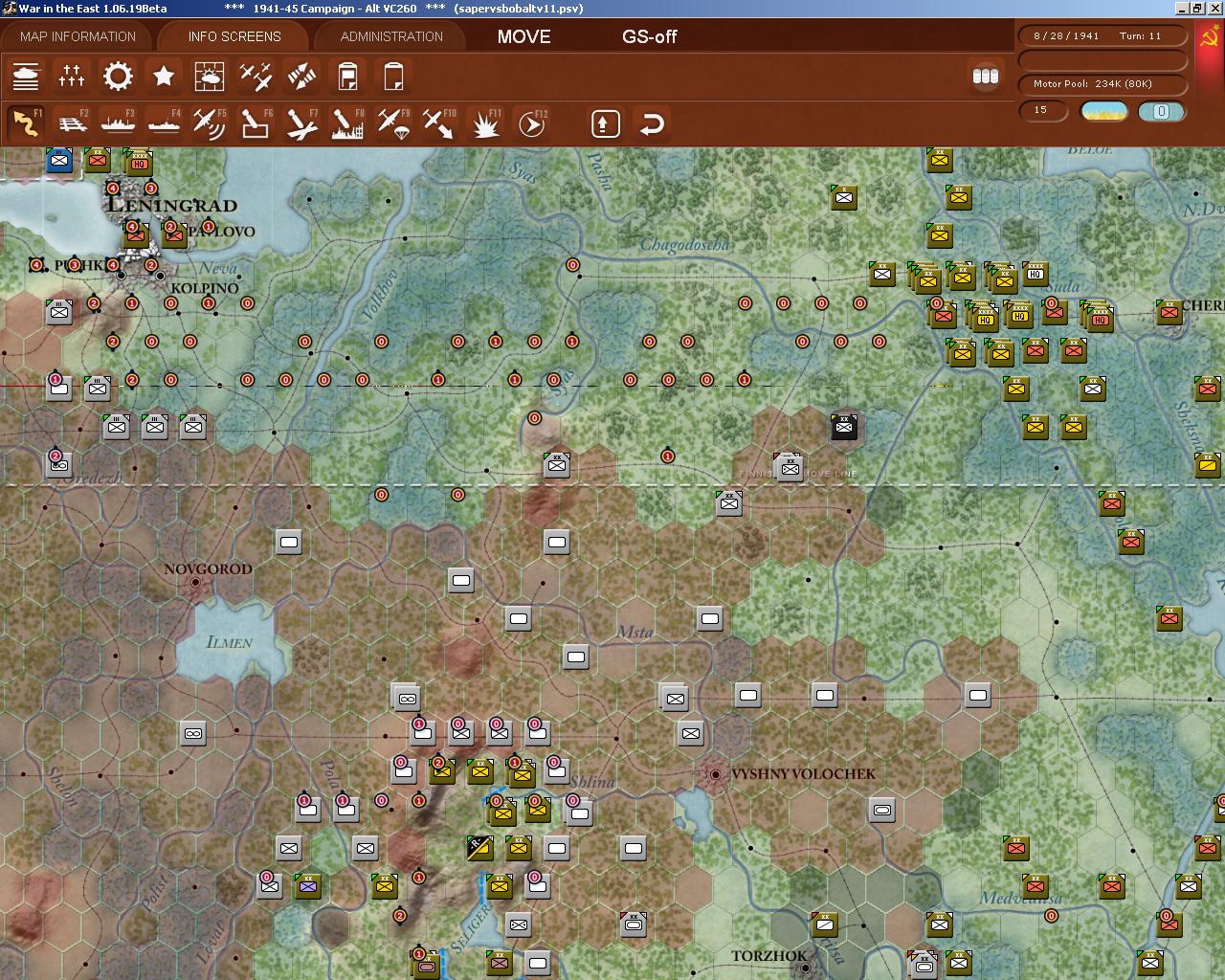Image resolution: width=1225 pixels, height=980 pixels.
Task: Click the 15 value field below Motor Pool
Action: pos(1043,111)
